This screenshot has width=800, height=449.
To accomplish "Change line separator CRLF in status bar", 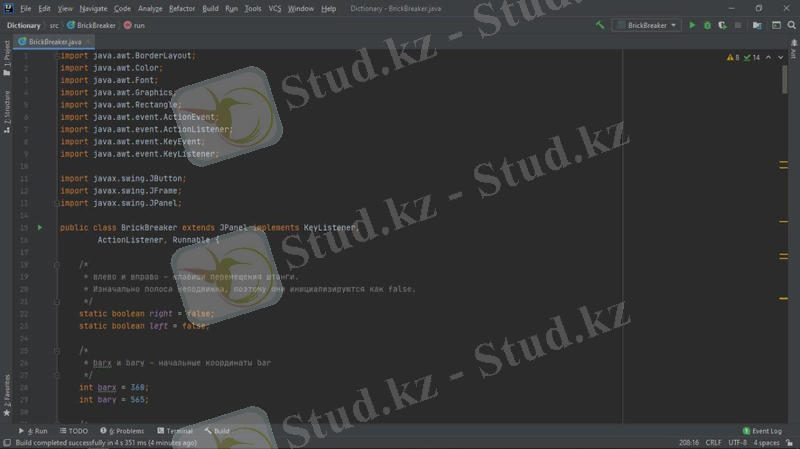I will click(713, 443).
